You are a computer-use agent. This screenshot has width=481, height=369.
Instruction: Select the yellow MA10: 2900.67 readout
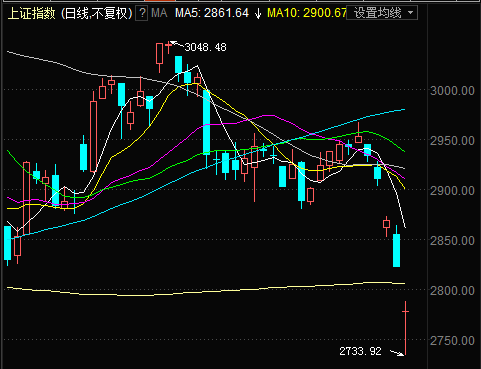coord(307,13)
